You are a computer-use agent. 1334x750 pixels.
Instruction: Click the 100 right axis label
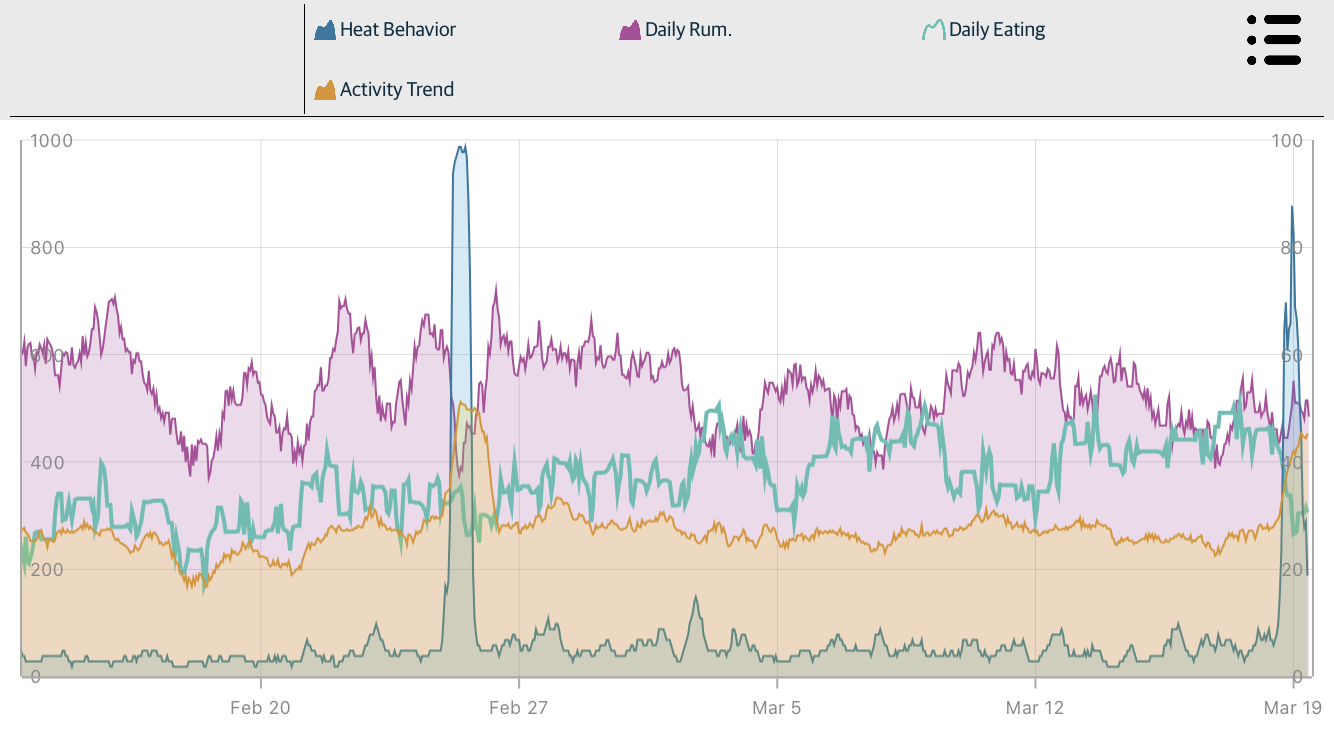[x=1286, y=141]
